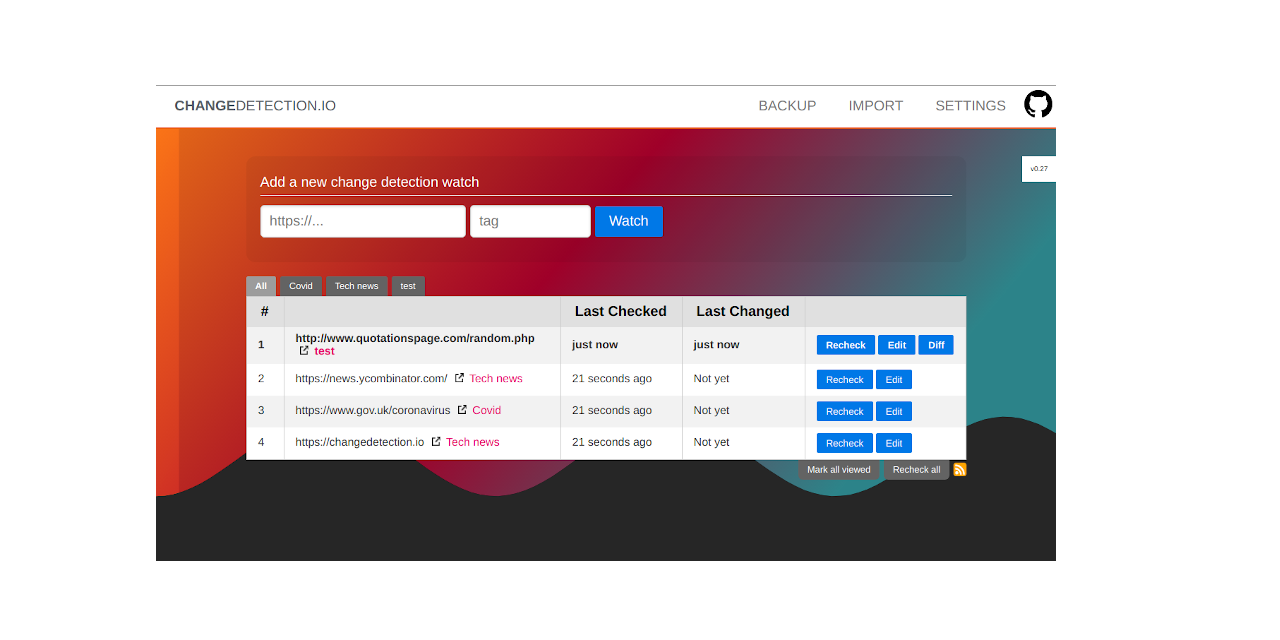
Task: Recheck the changedetection.io watch in row 4
Action: 845,443
